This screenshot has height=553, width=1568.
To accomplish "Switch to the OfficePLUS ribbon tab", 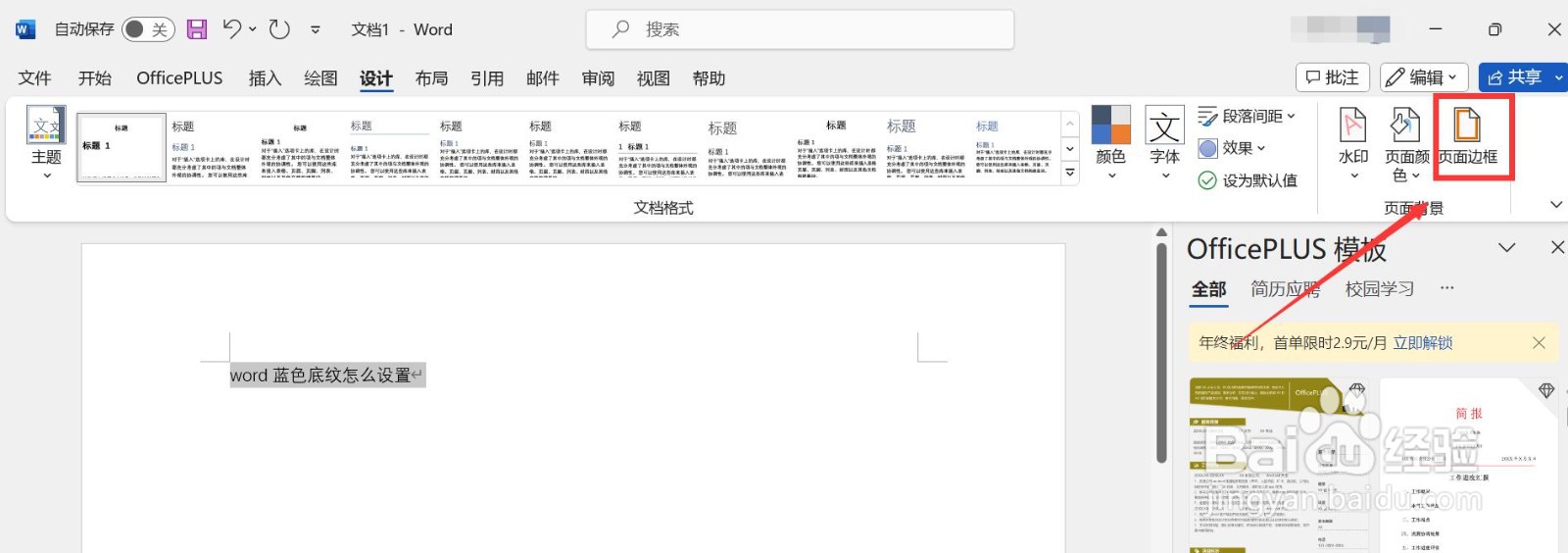I will point(179,78).
